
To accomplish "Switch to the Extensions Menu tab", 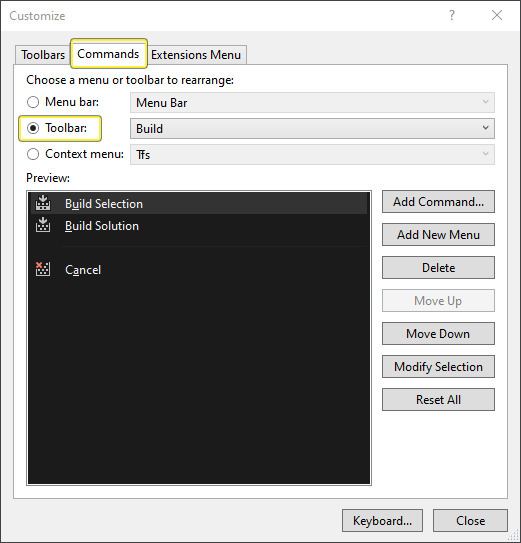I will pos(196,55).
